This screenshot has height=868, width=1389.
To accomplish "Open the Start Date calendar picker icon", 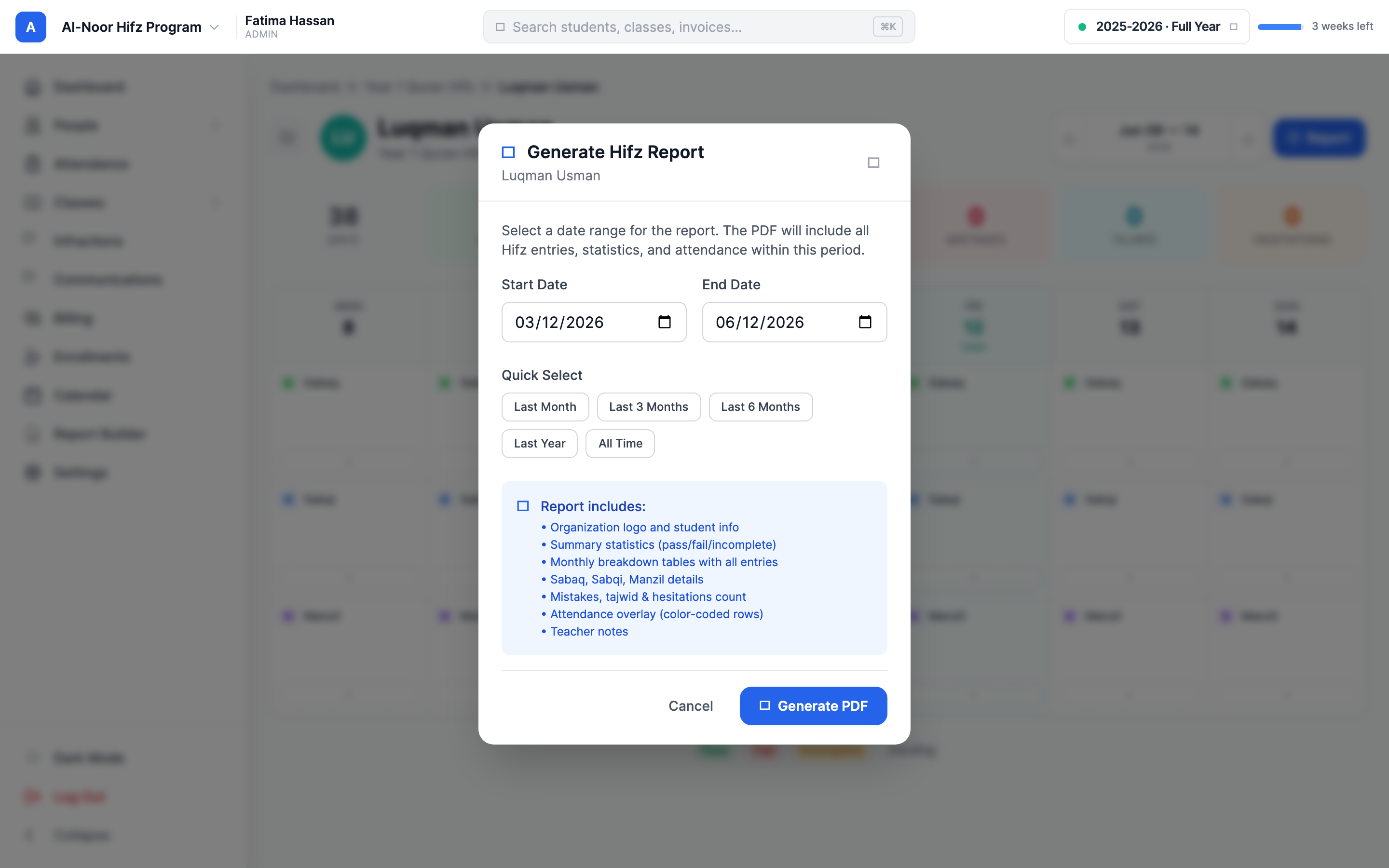I will (x=664, y=322).
